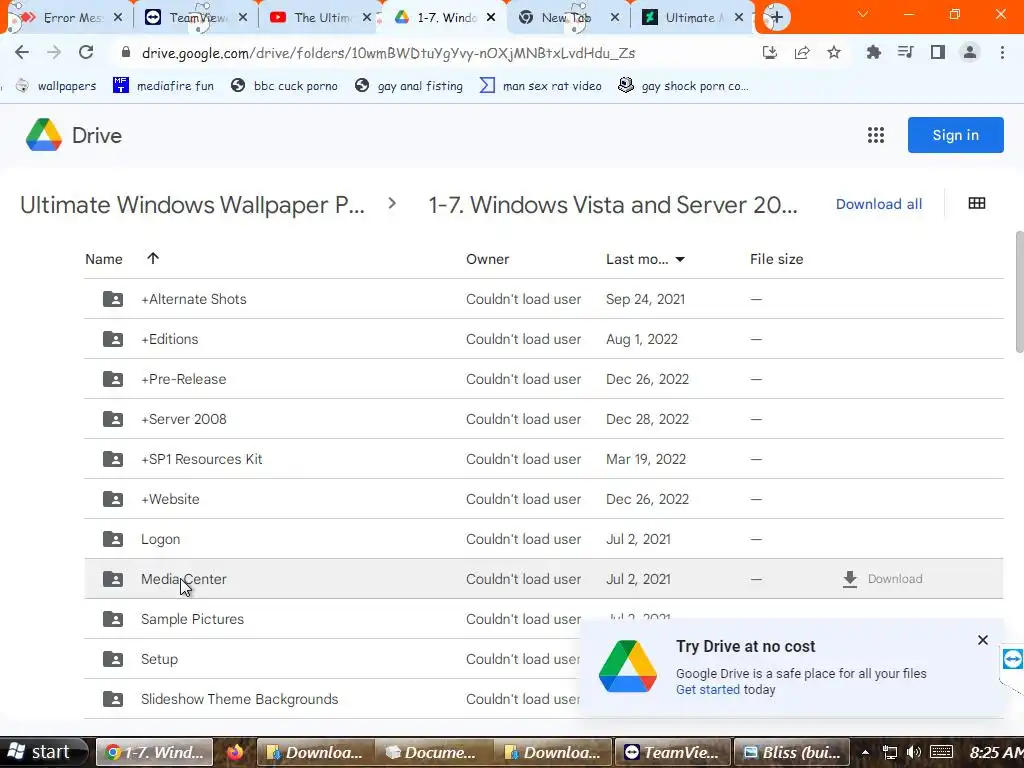The image size is (1024, 768).
Task: Show hidden tray icons arrow
Action: (865, 753)
